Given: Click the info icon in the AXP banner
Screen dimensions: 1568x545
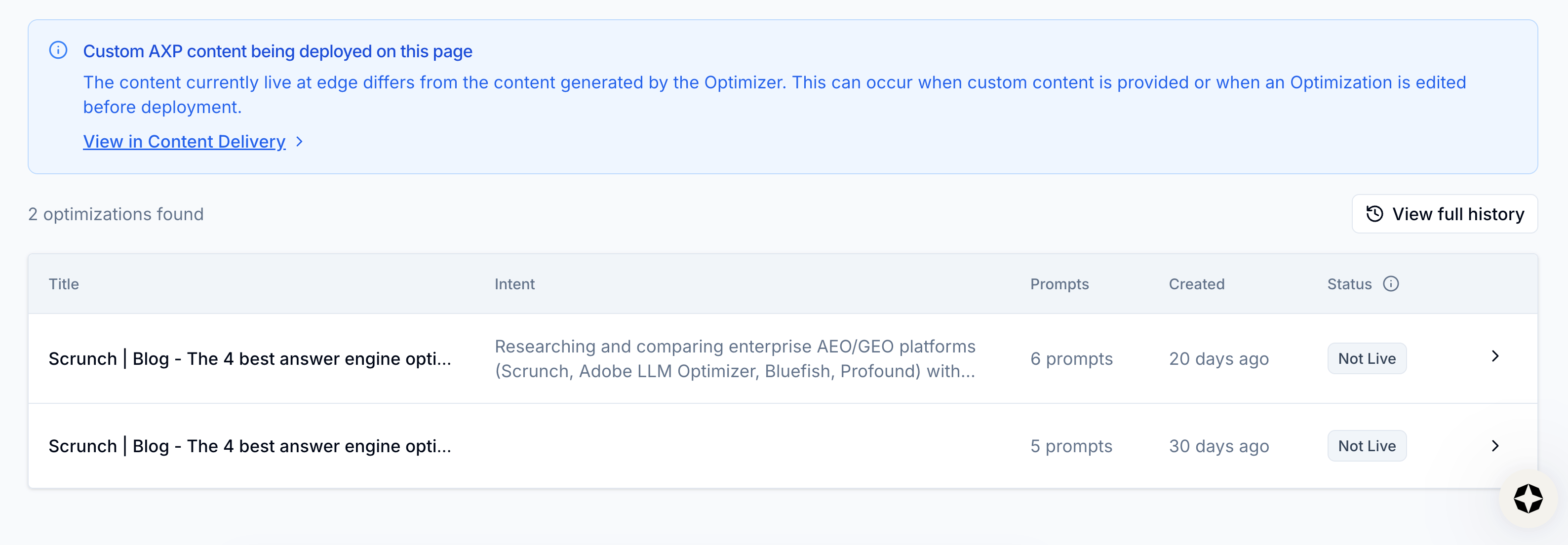Looking at the screenshot, I should (58, 50).
